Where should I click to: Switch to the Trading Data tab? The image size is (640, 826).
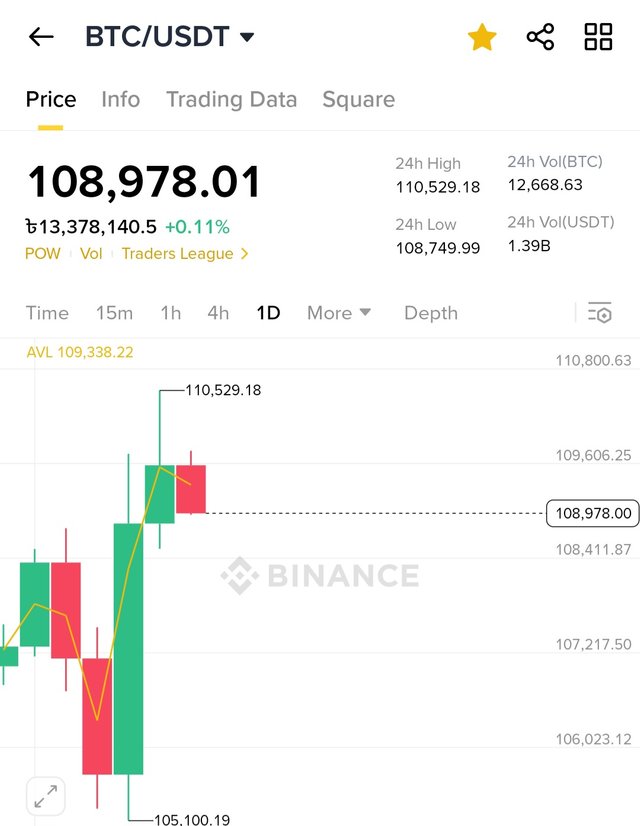(231, 100)
